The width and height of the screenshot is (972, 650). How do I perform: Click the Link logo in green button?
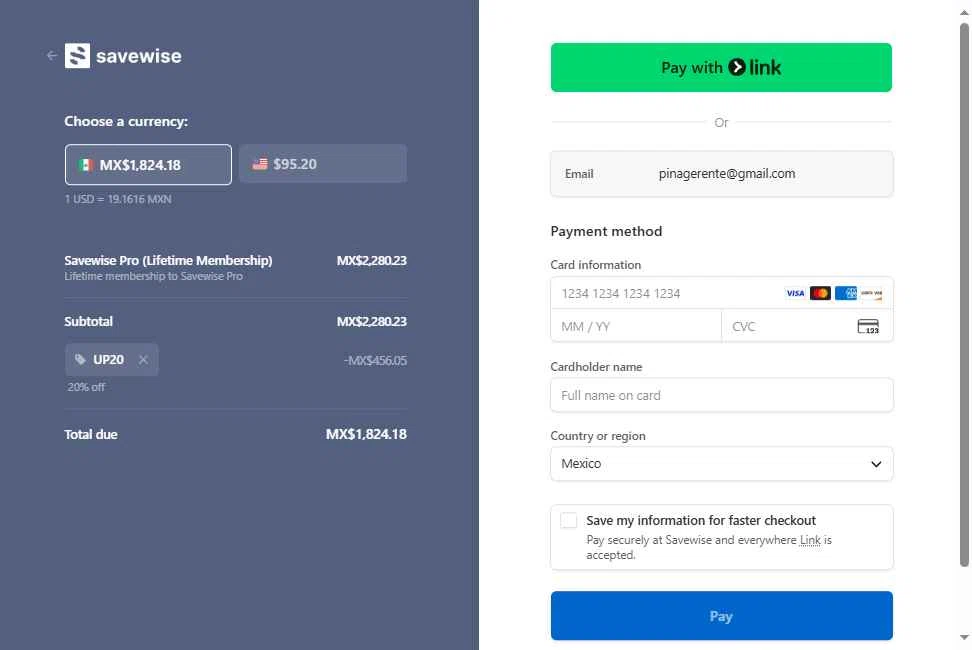754,67
